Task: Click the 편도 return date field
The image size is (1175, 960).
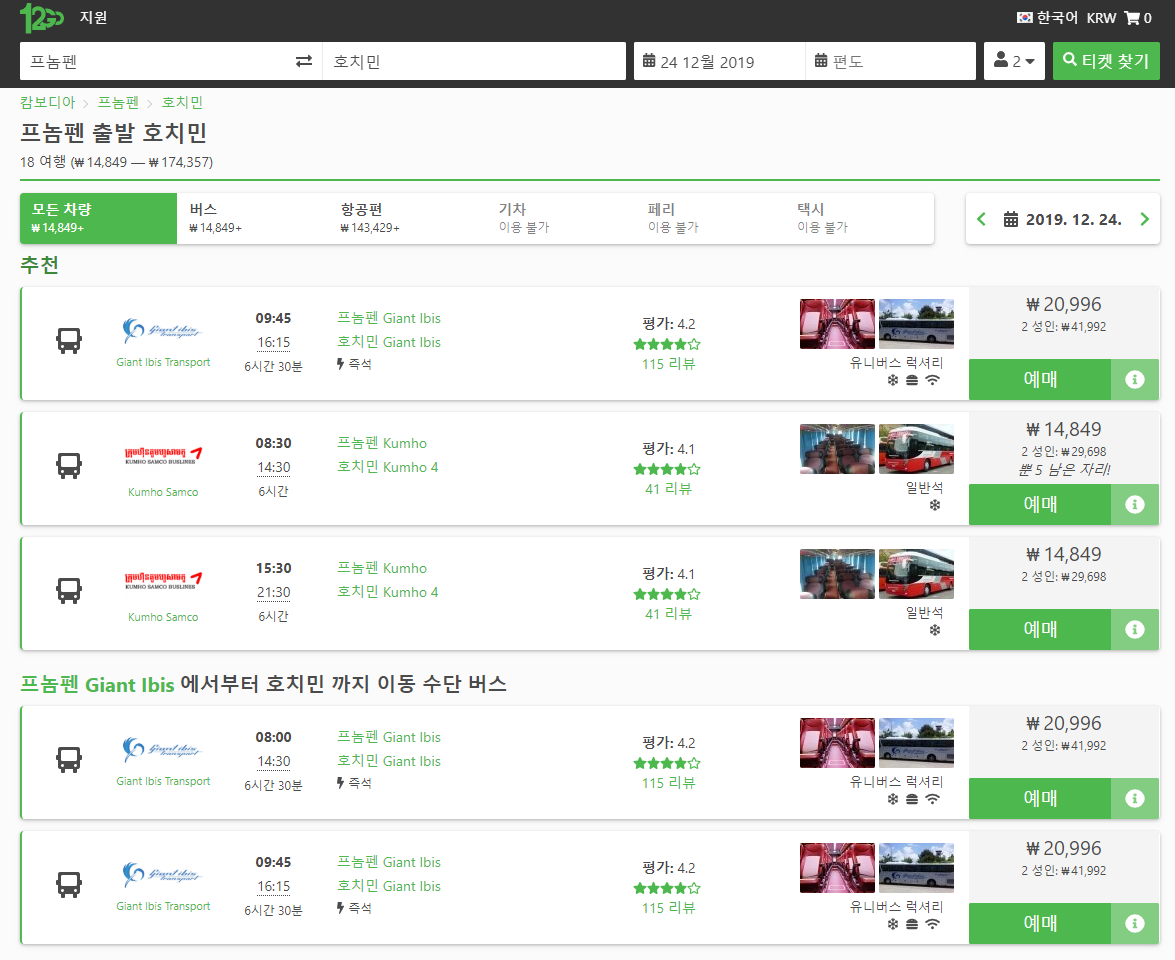Action: [x=891, y=61]
